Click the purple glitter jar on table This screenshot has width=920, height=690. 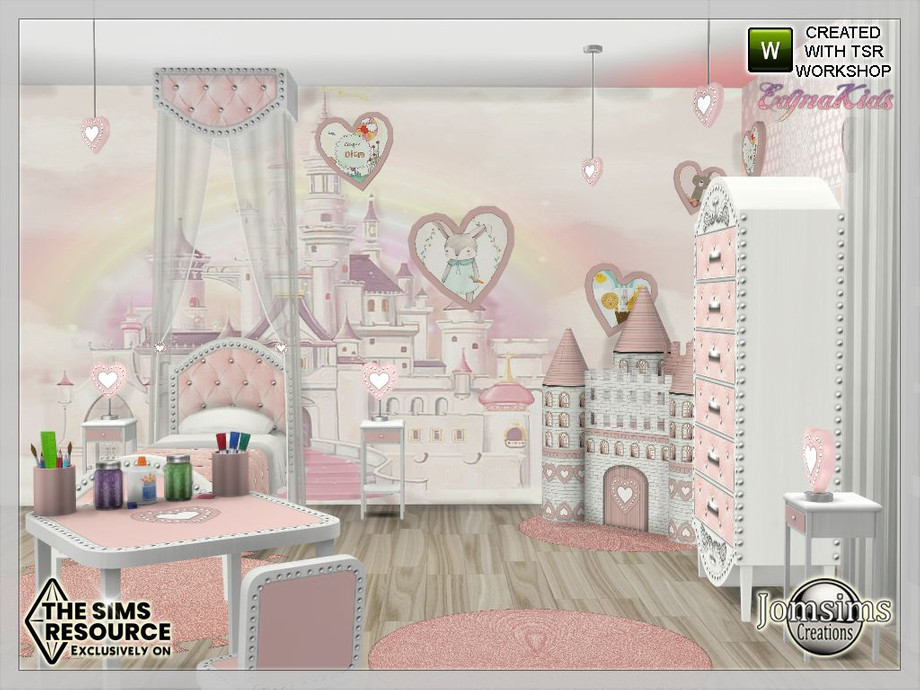click(x=108, y=485)
